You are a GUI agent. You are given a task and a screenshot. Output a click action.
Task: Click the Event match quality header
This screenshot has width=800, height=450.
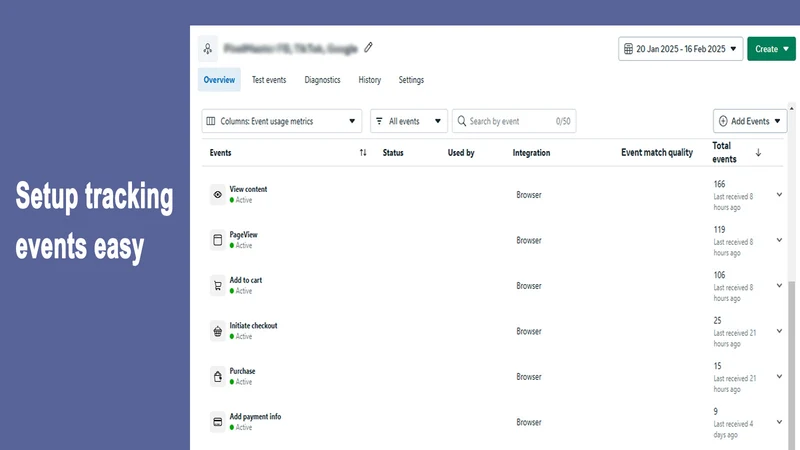(657, 153)
